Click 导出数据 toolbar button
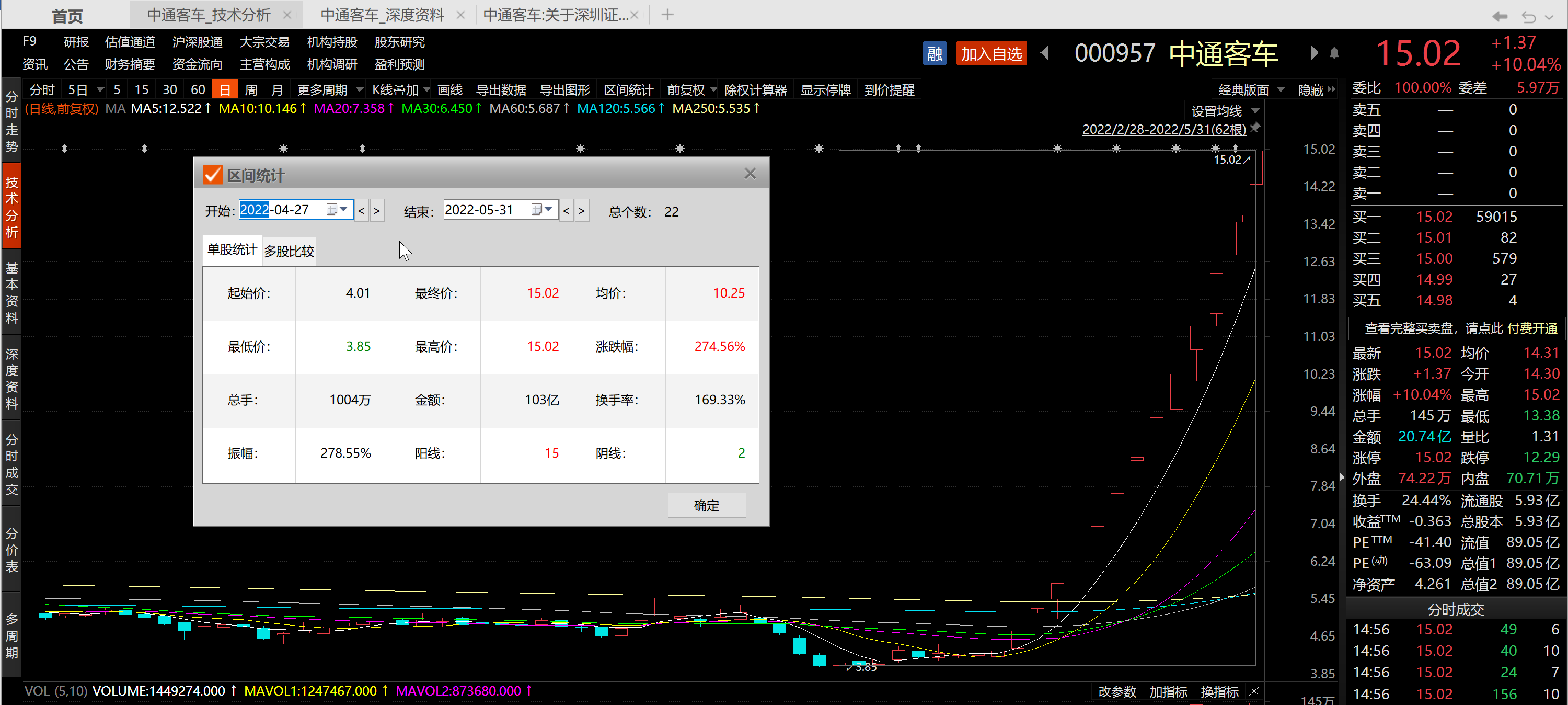This screenshot has height=705, width=1568. (501, 90)
